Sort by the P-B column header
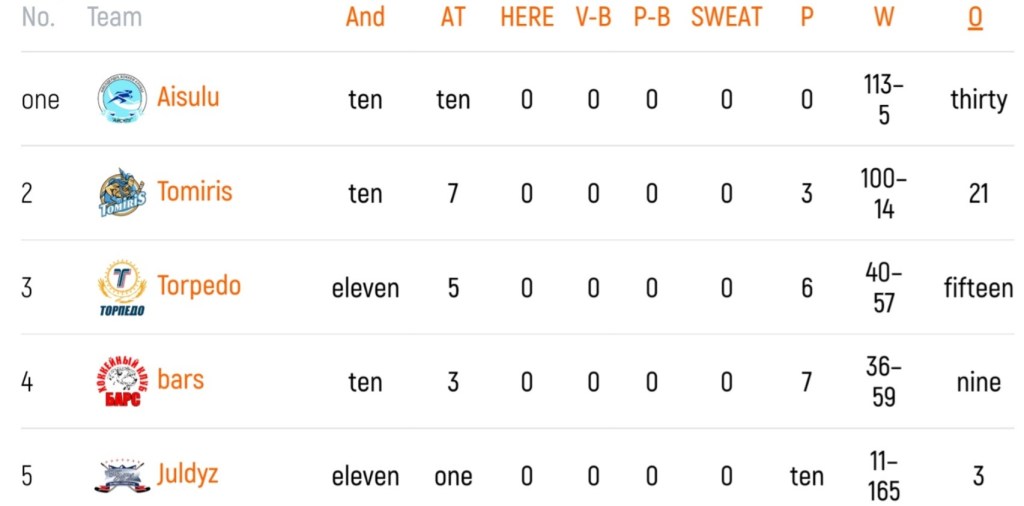Image resolution: width=1024 pixels, height=506 pixels. click(x=652, y=17)
